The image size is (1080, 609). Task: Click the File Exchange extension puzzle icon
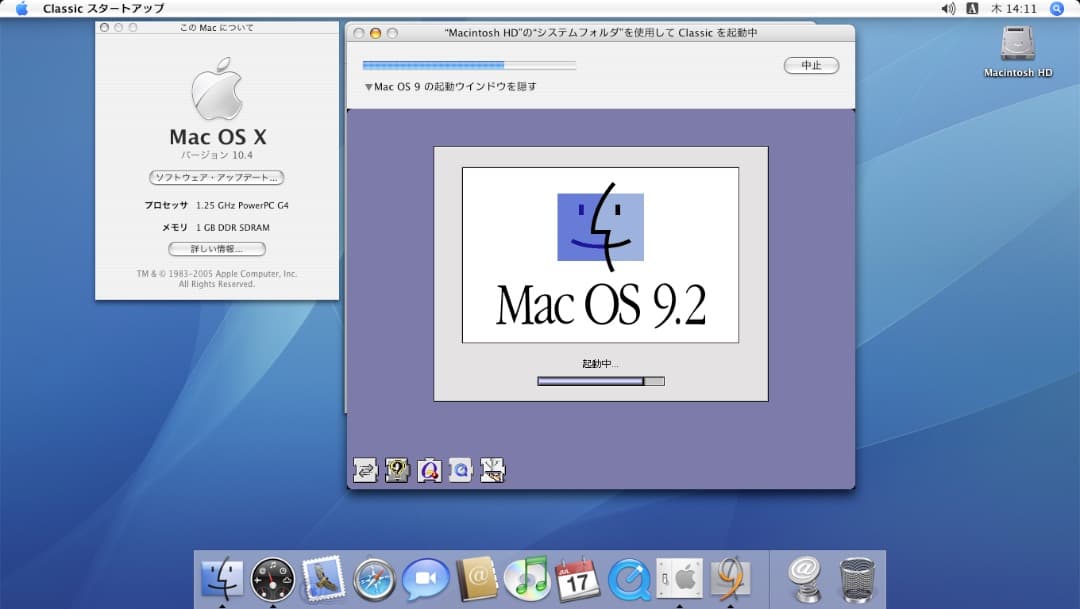click(x=363, y=469)
